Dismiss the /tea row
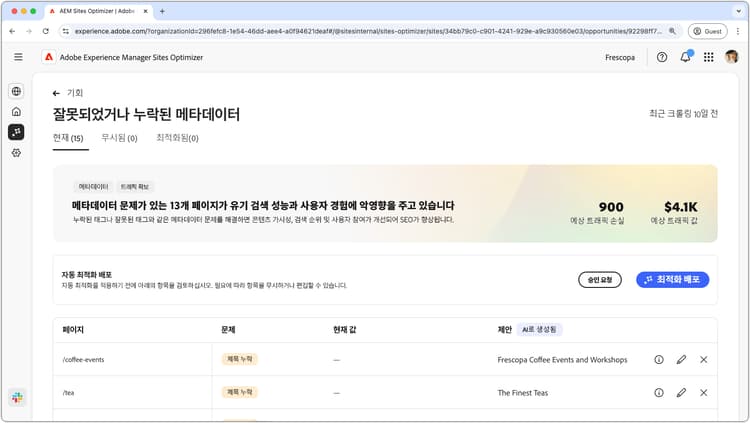Screen dimensions: 750x423 point(704,392)
